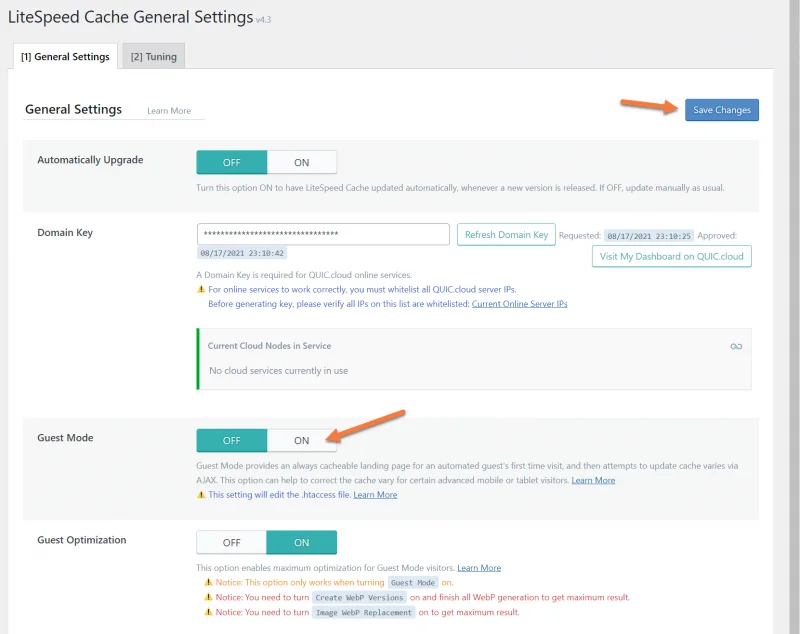800x634 pixels.
Task: Open Visit My Dashboard on QUIC.cloud
Action: point(671,256)
